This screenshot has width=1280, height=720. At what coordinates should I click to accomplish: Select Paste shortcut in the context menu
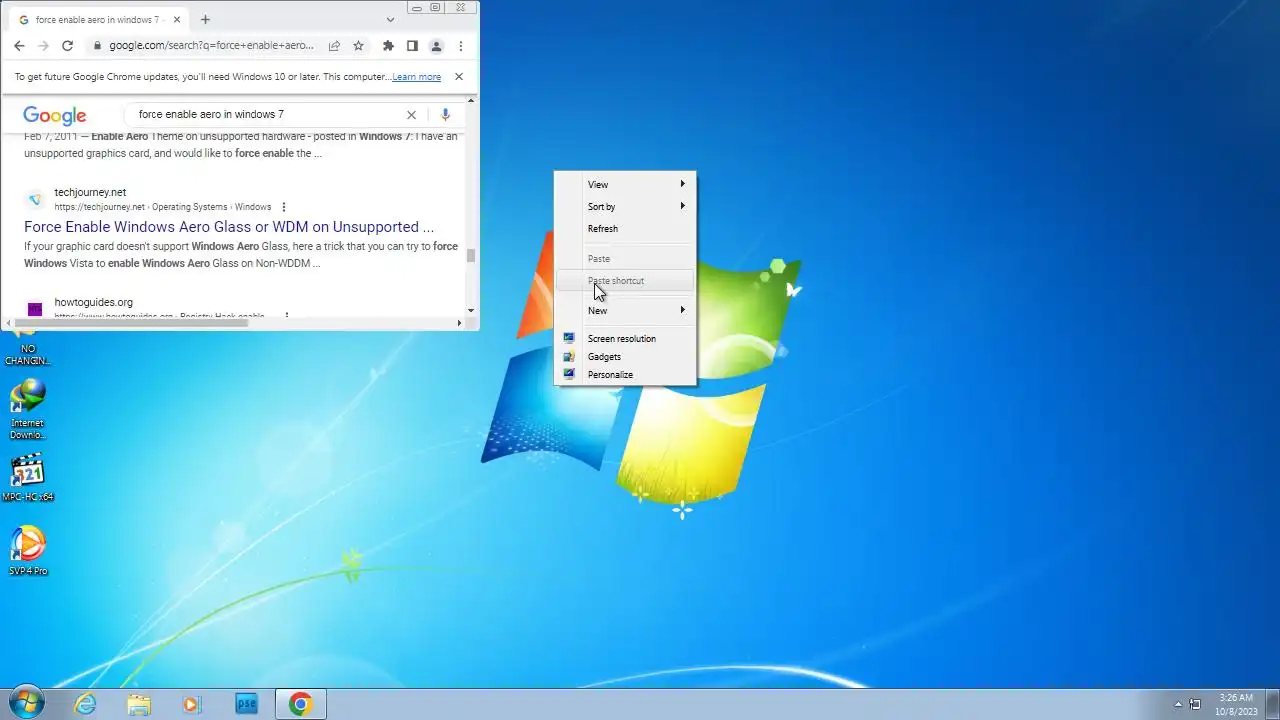625,281
